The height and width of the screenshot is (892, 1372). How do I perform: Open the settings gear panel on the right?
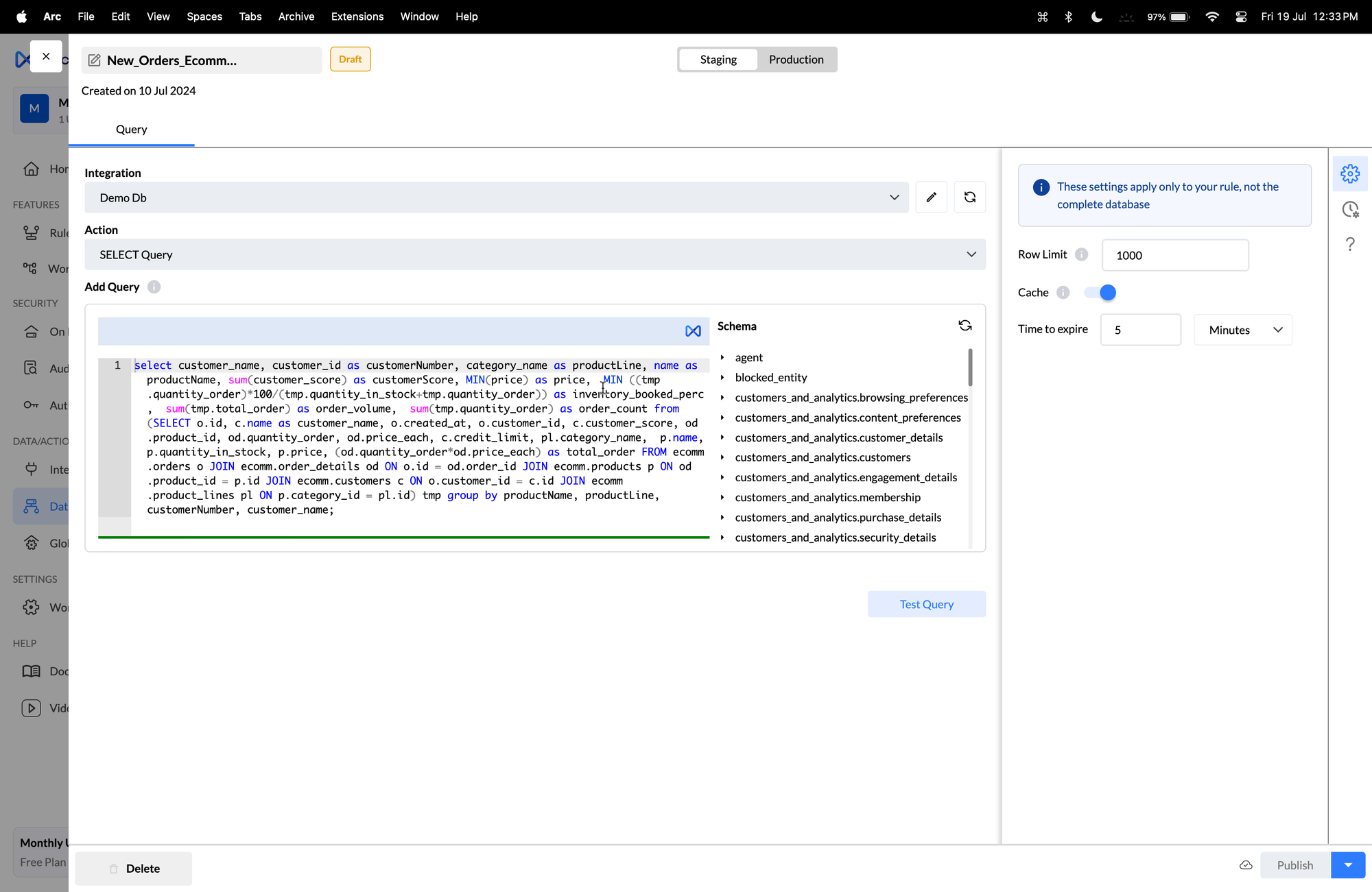(1349, 173)
